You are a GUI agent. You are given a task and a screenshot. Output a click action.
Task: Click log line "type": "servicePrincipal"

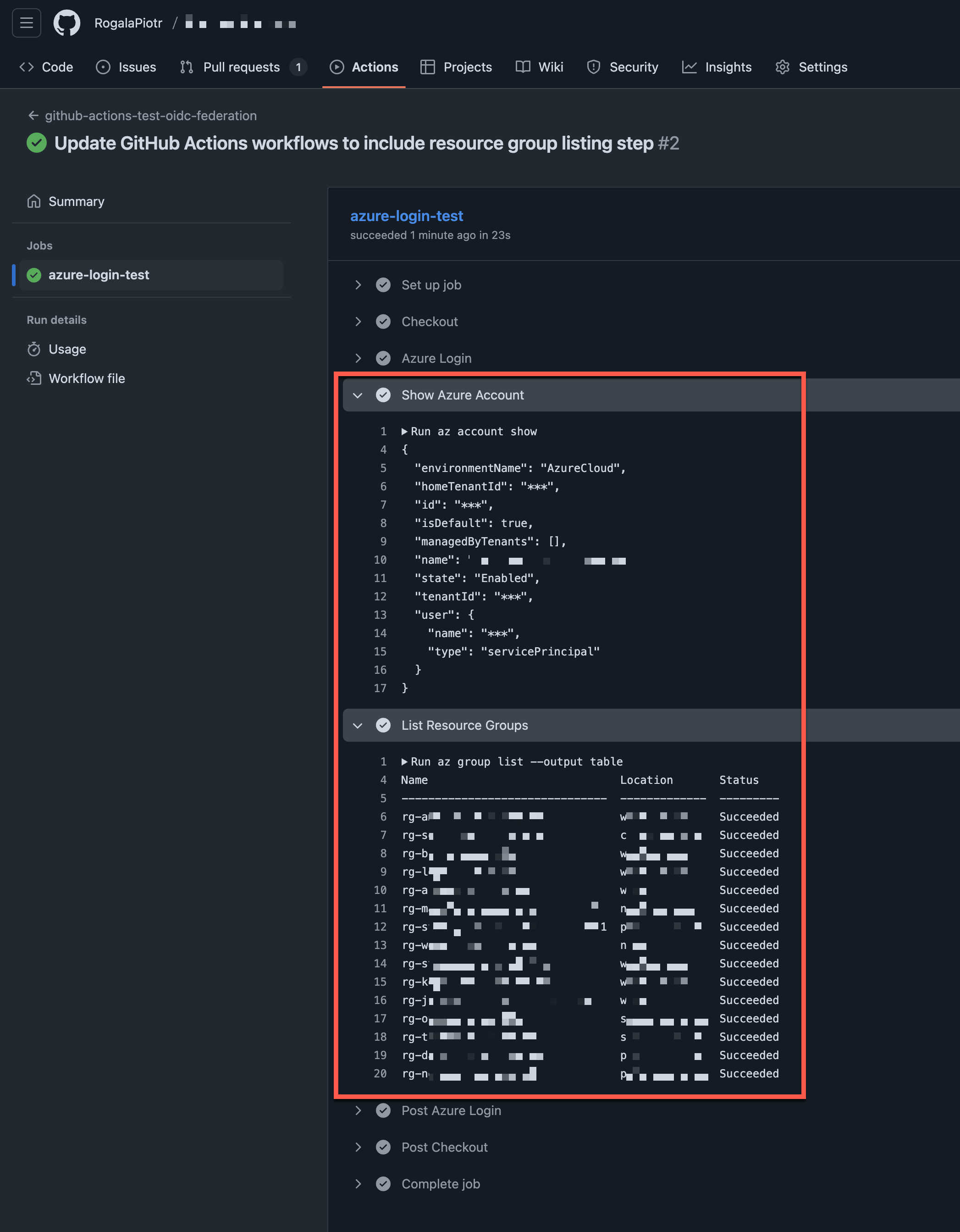[x=513, y=651]
